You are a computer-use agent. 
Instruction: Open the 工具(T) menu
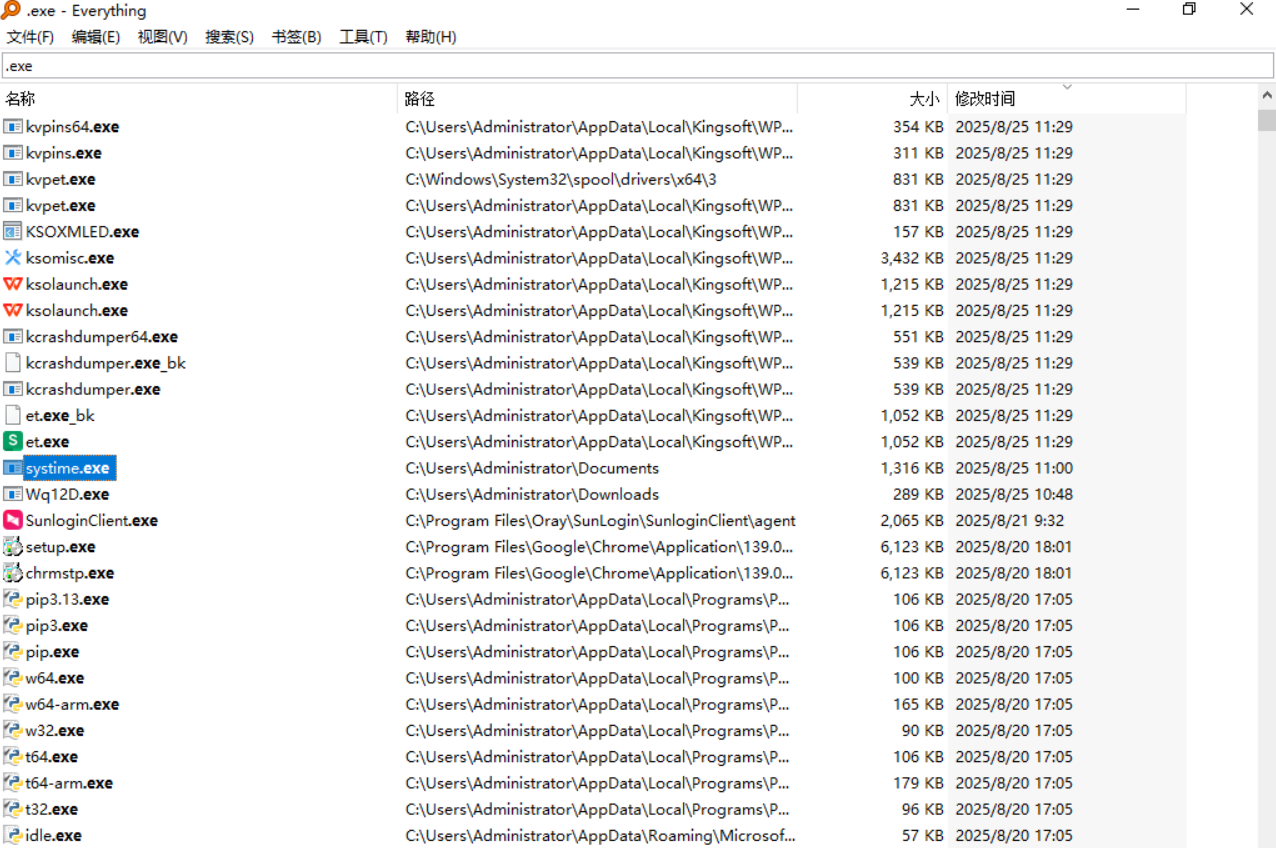pyautogui.click(x=364, y=37)
